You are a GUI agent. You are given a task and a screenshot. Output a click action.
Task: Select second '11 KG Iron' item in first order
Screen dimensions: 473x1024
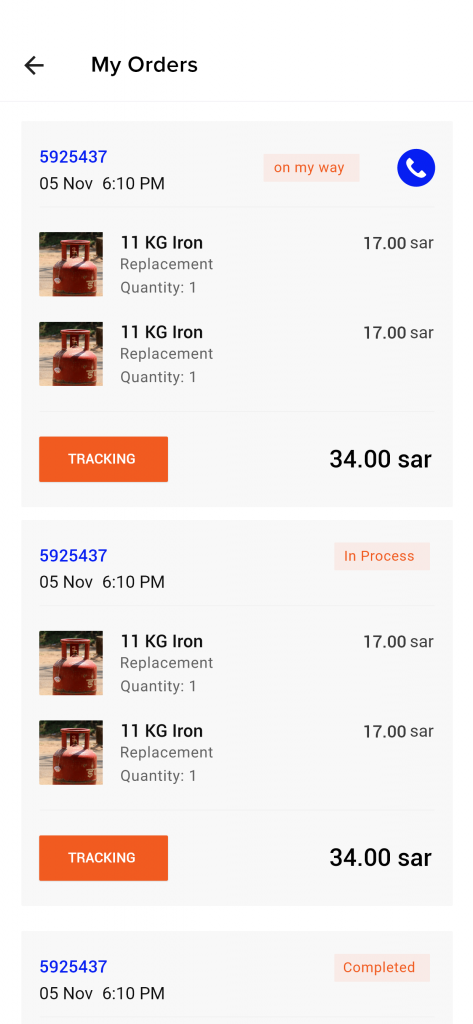(x=161, y=332)
